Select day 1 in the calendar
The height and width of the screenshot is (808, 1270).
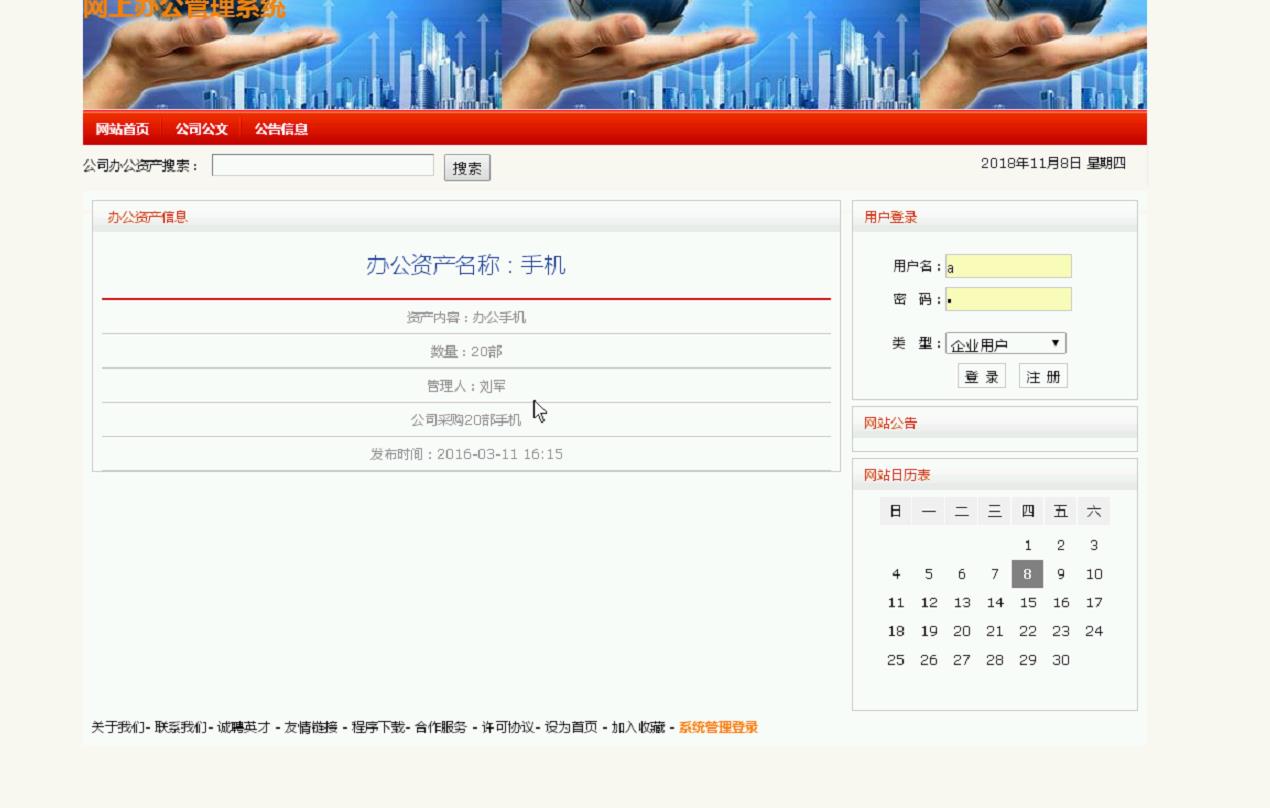pos(1027,545)
